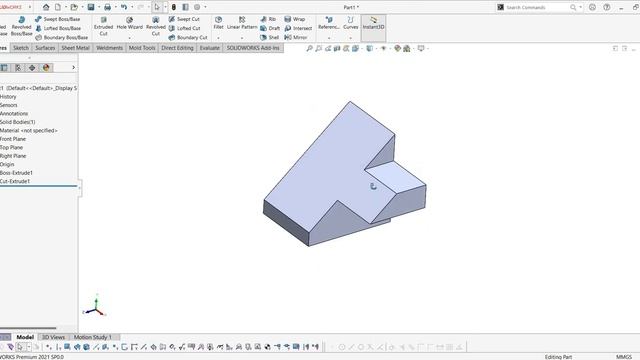640x360 pixels.
Task: Open the Options gear icon
Action: [x=197, y=7]
